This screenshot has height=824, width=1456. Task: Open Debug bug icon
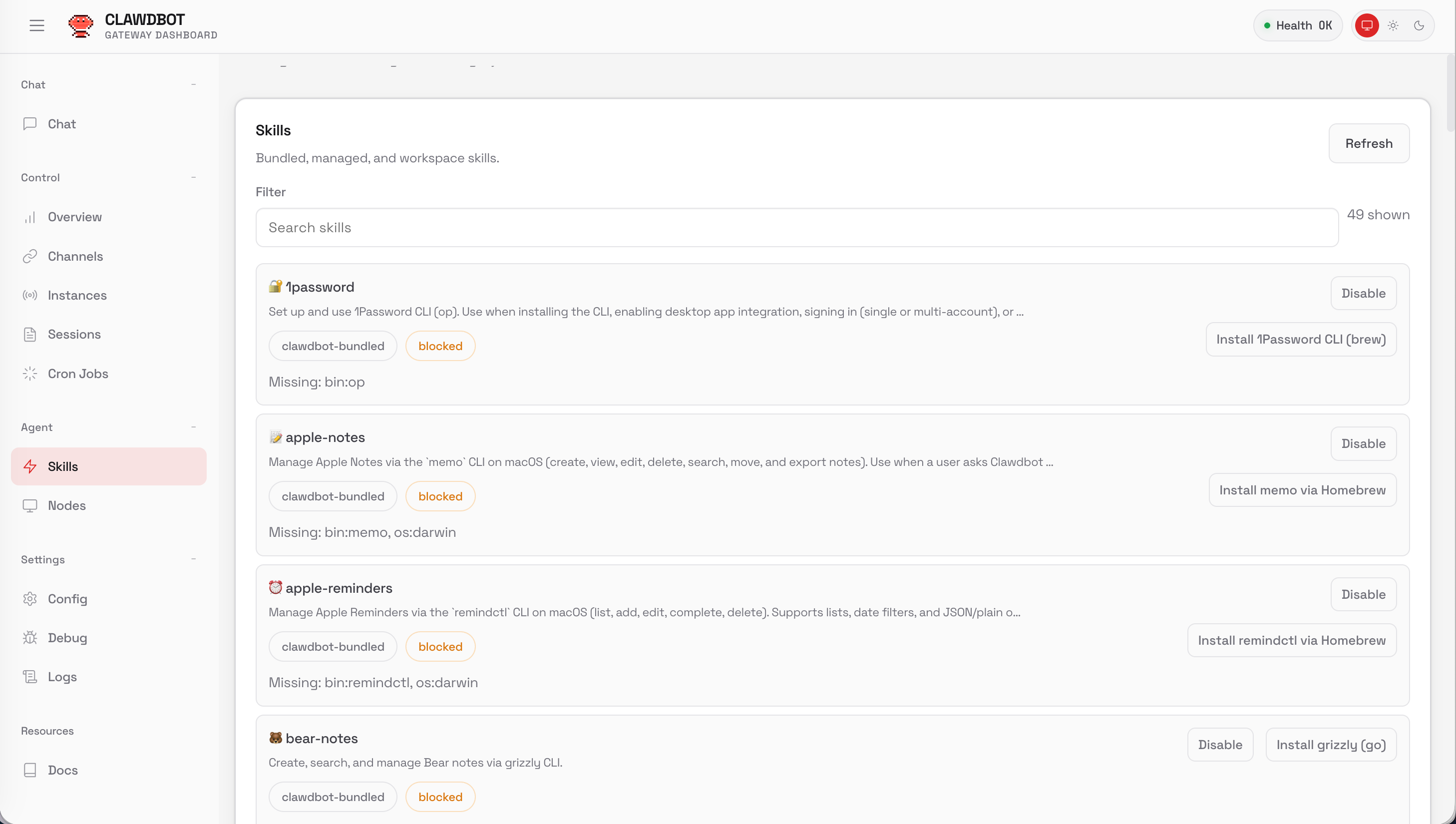click(x=30, y=638)
